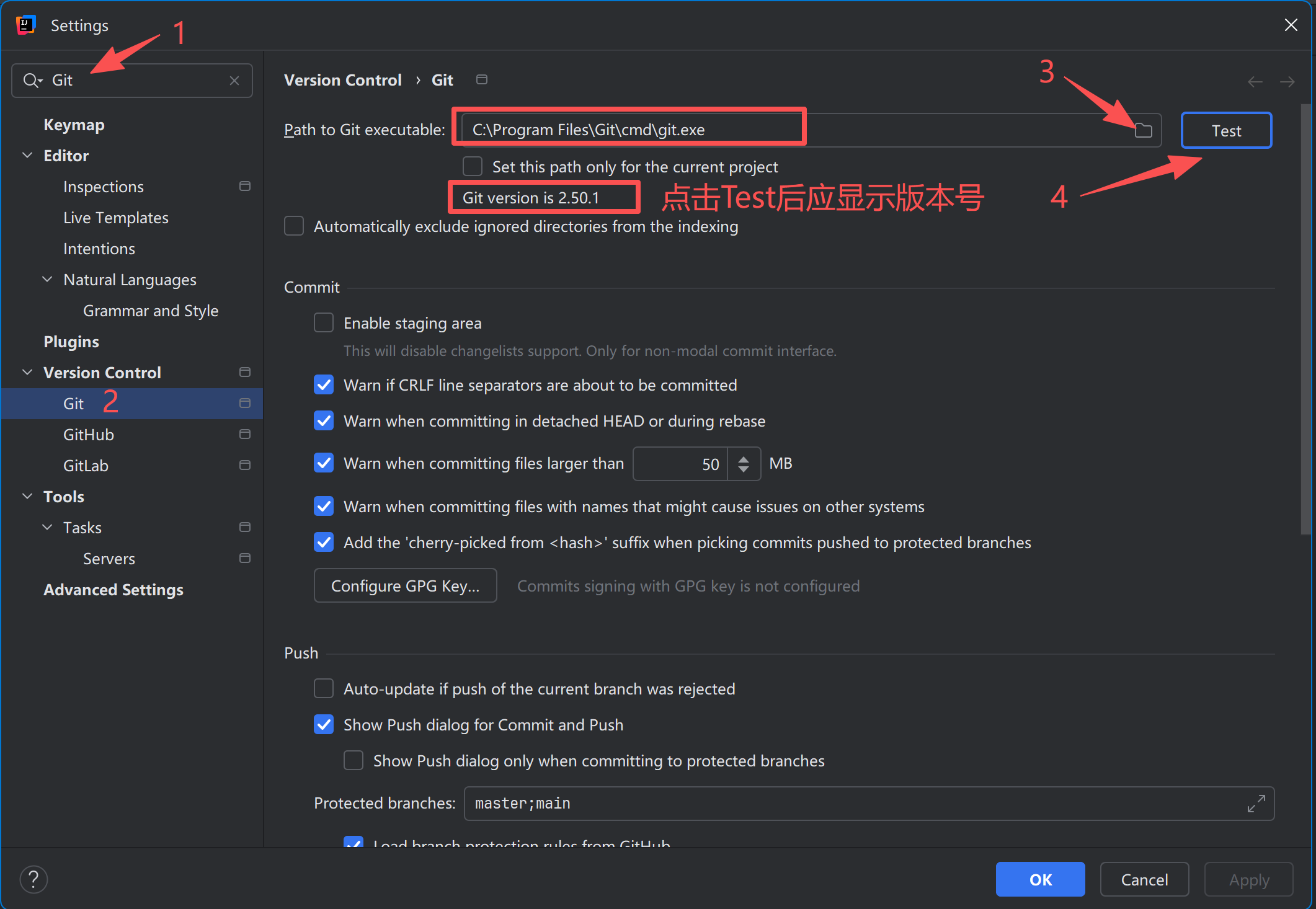Collapse the Editor tree section

click(27, 156)
